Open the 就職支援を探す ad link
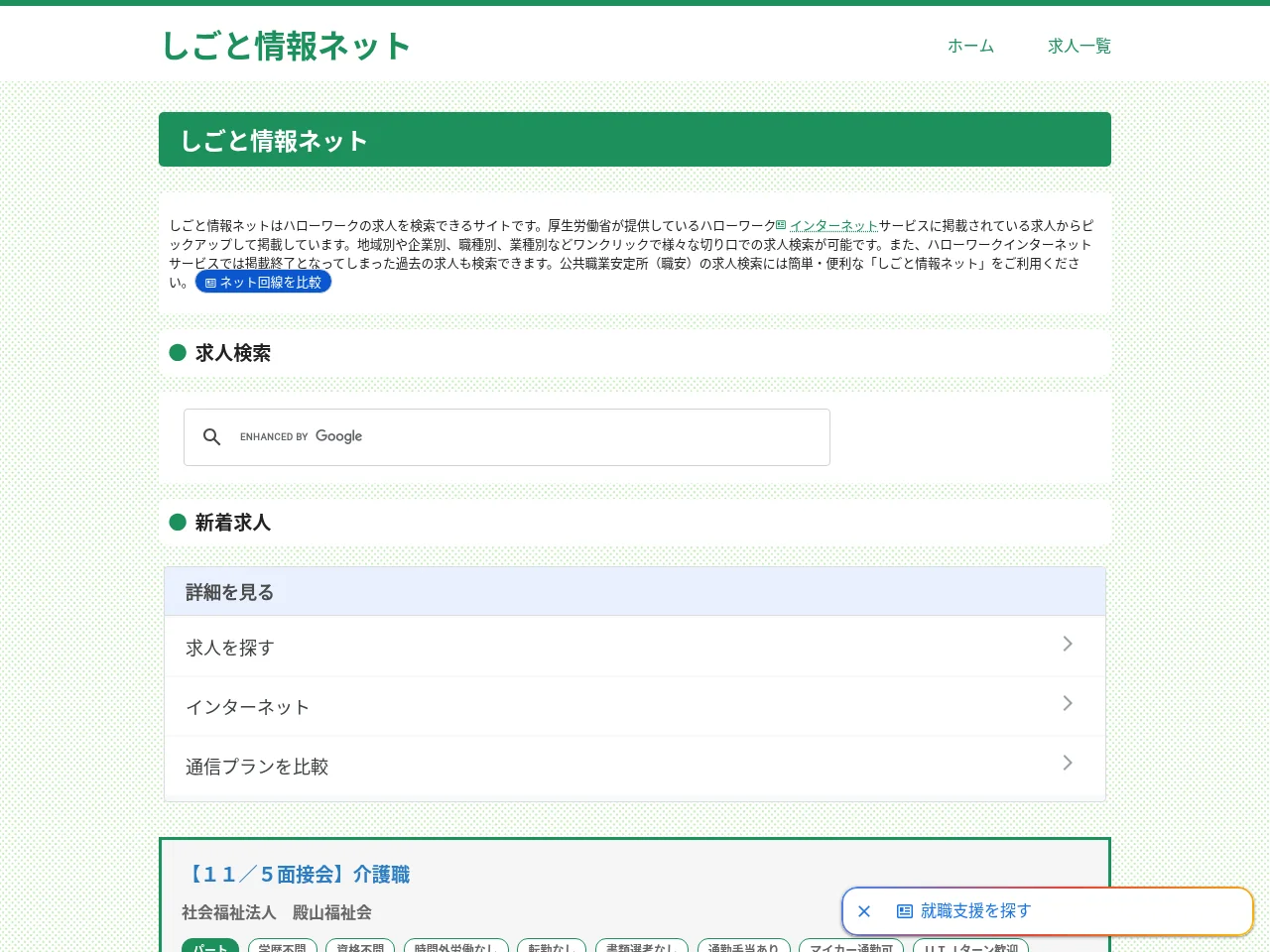This screenshot has height=952, width=1270. [975, 911]
